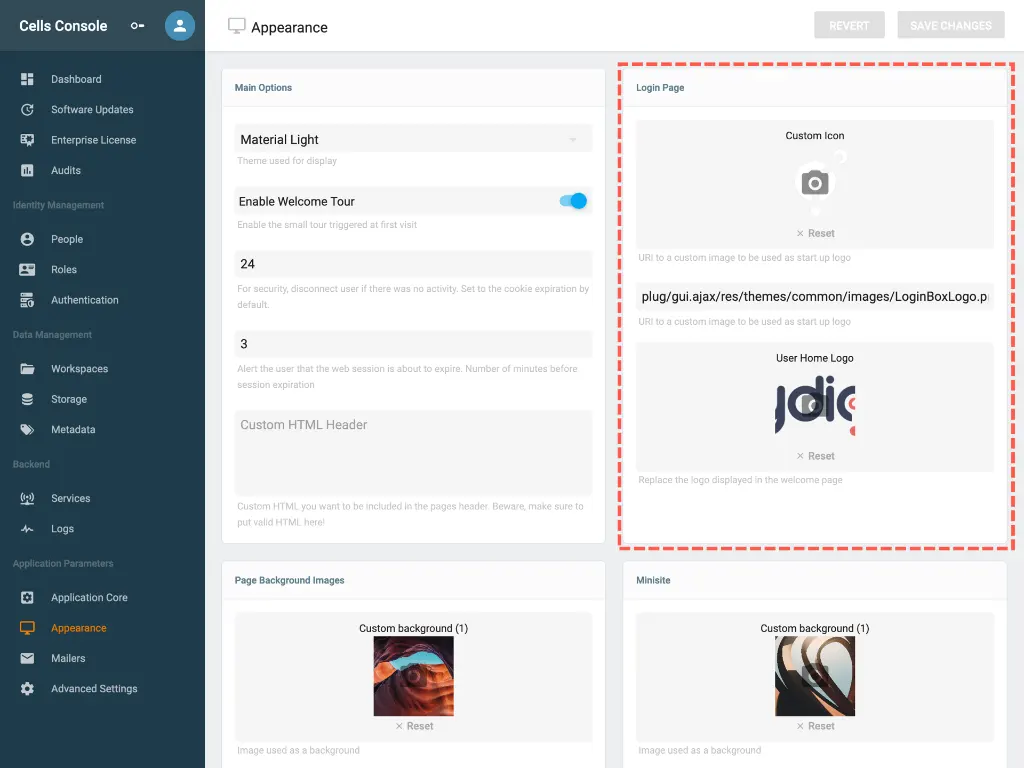The image size is (1024, 768).
Task: Click the LoginBoxLogo URI input field
Action: 814,297
